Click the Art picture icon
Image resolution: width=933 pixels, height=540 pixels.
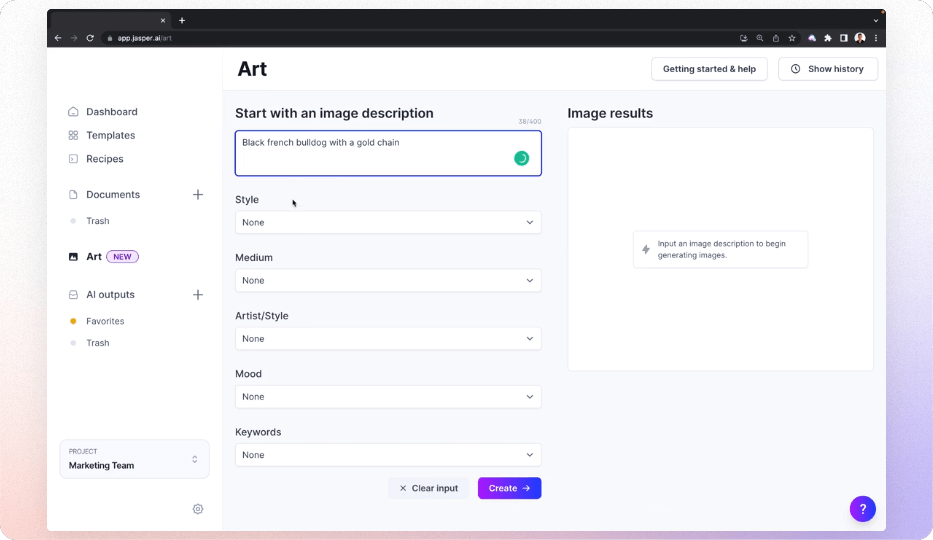tap(73, 257)
